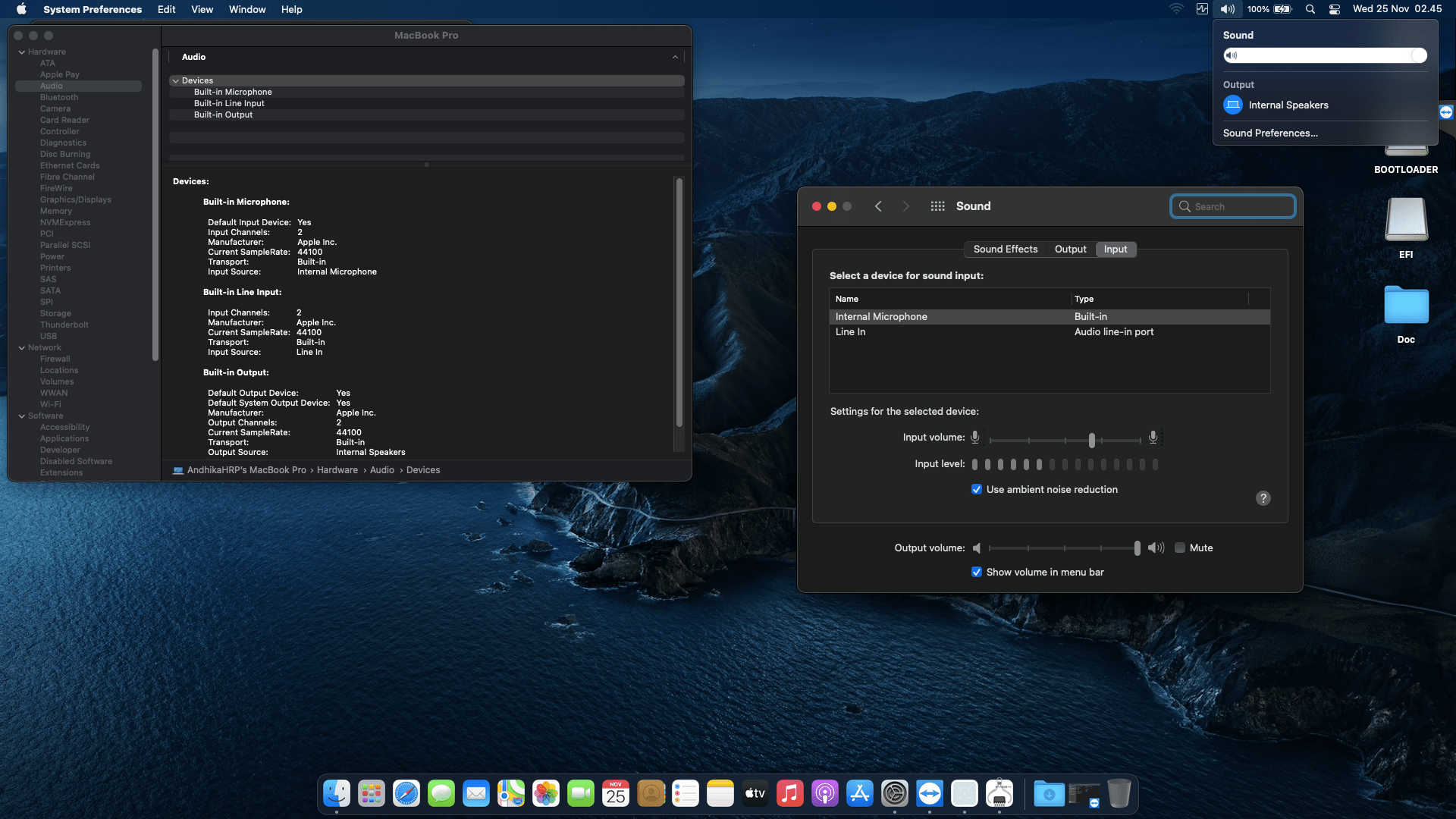The image size is (1456, 819).
Task: Launch the Podcasts app in the Dock
Action: pyautogui.click(x=825, y=793)
